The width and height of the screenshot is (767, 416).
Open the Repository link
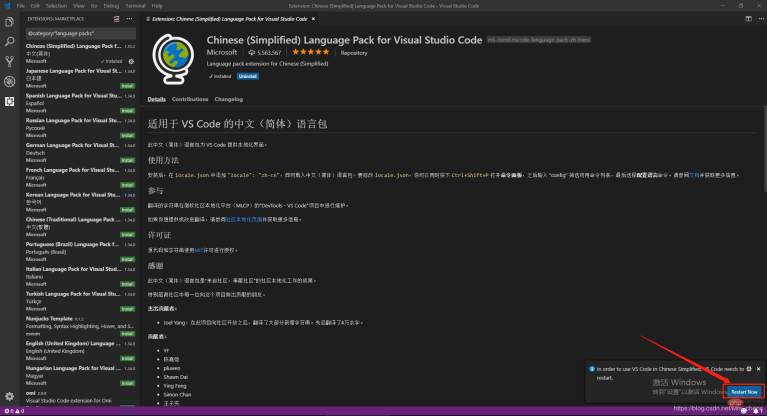click(354, 53)
